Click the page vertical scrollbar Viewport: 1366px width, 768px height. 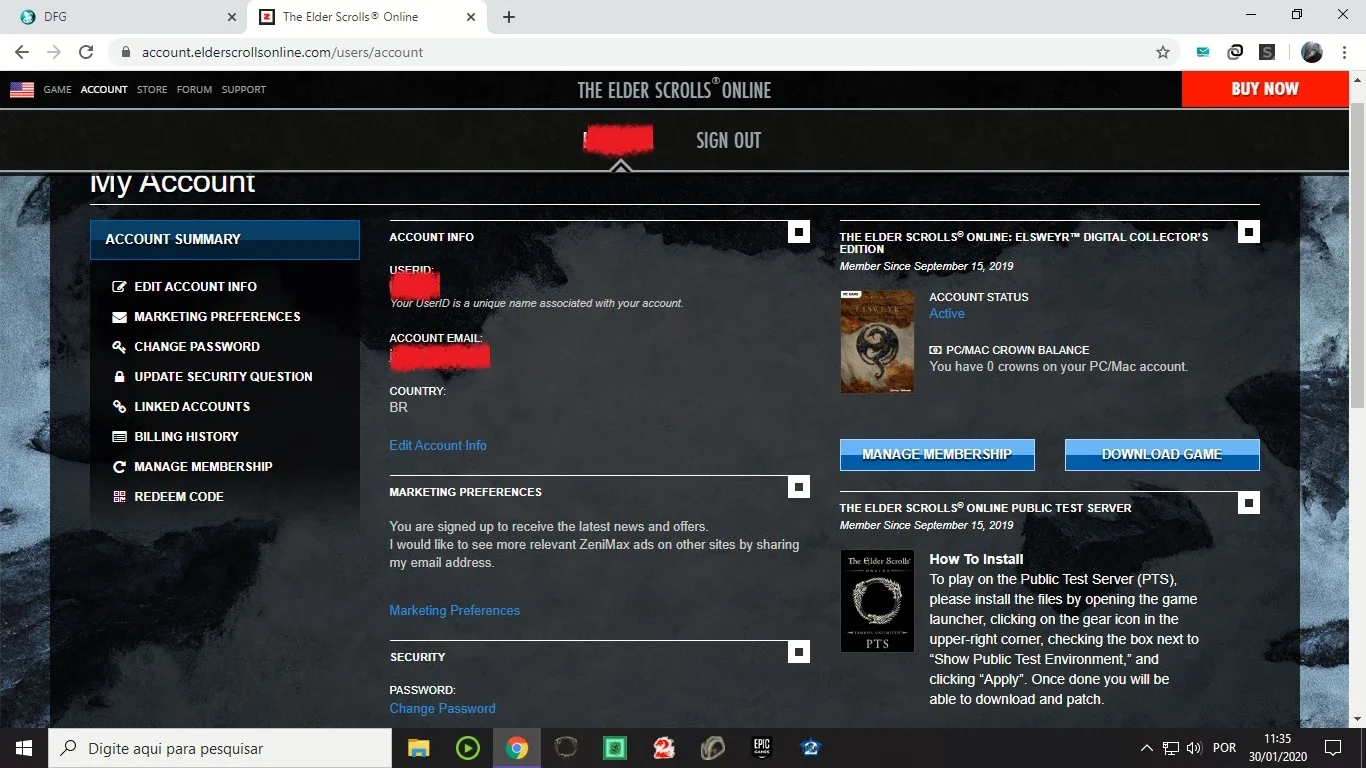pos(1357,255)
